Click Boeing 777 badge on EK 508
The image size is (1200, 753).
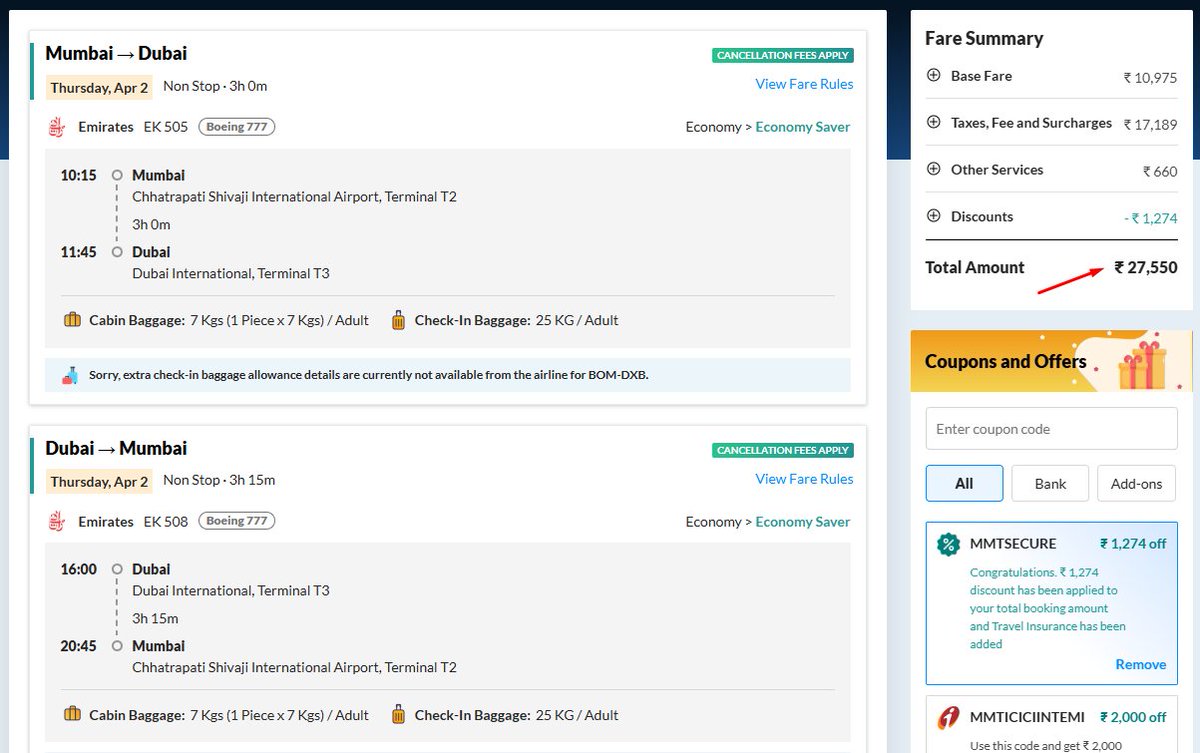click(x=236, y=521)
